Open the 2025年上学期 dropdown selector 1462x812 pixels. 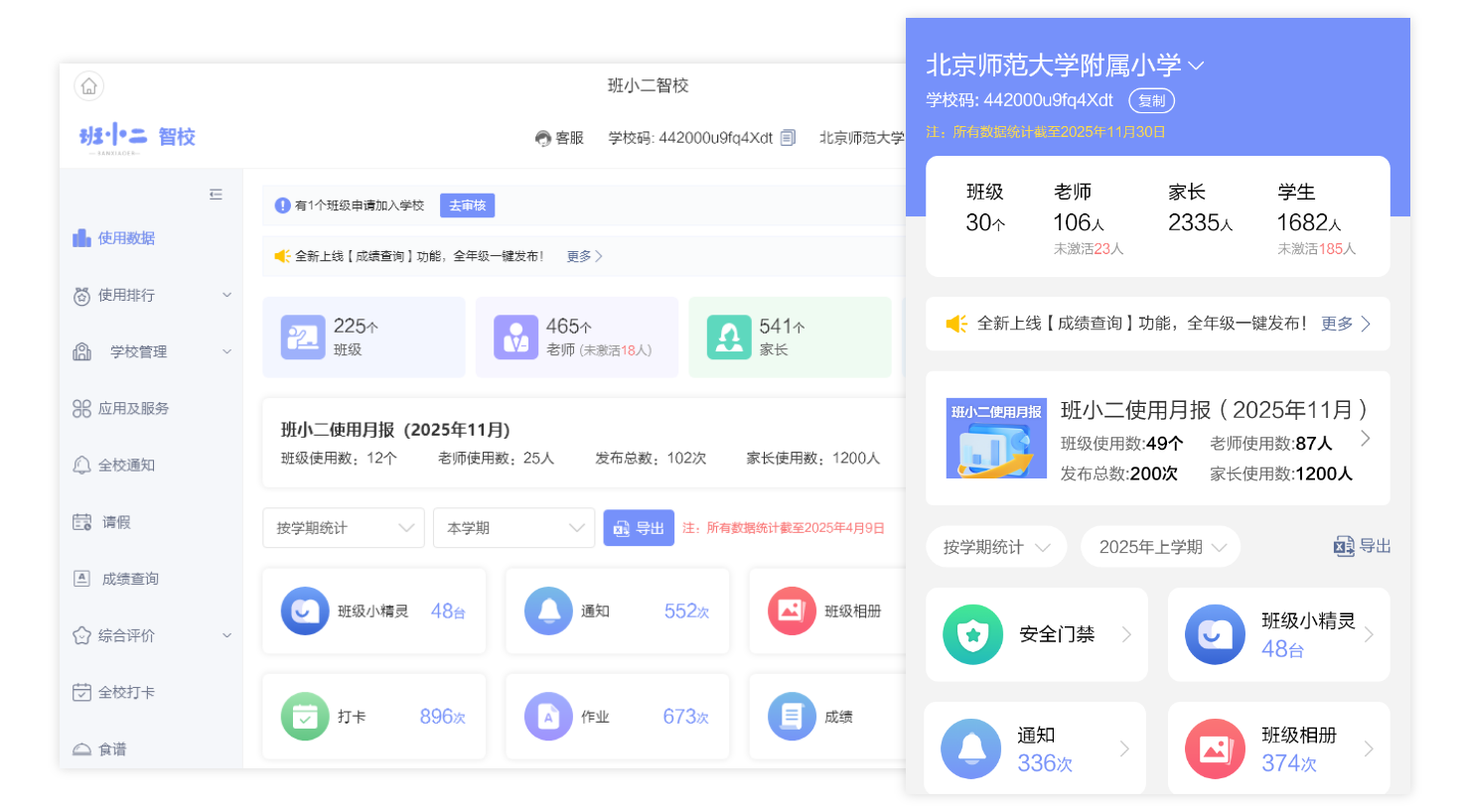tap(1160, 547)
